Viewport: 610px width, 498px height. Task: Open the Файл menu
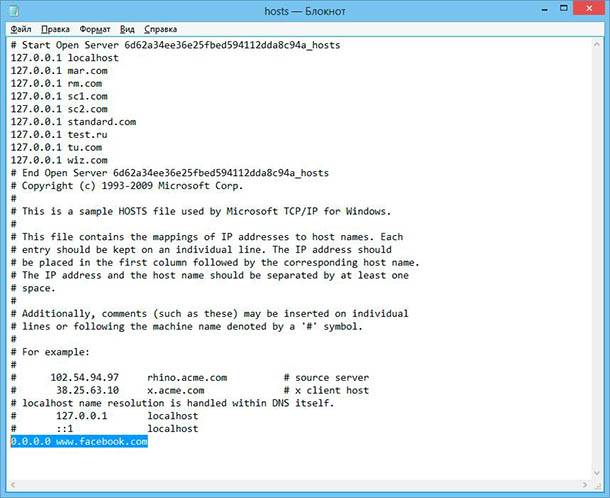click(21, 29)
